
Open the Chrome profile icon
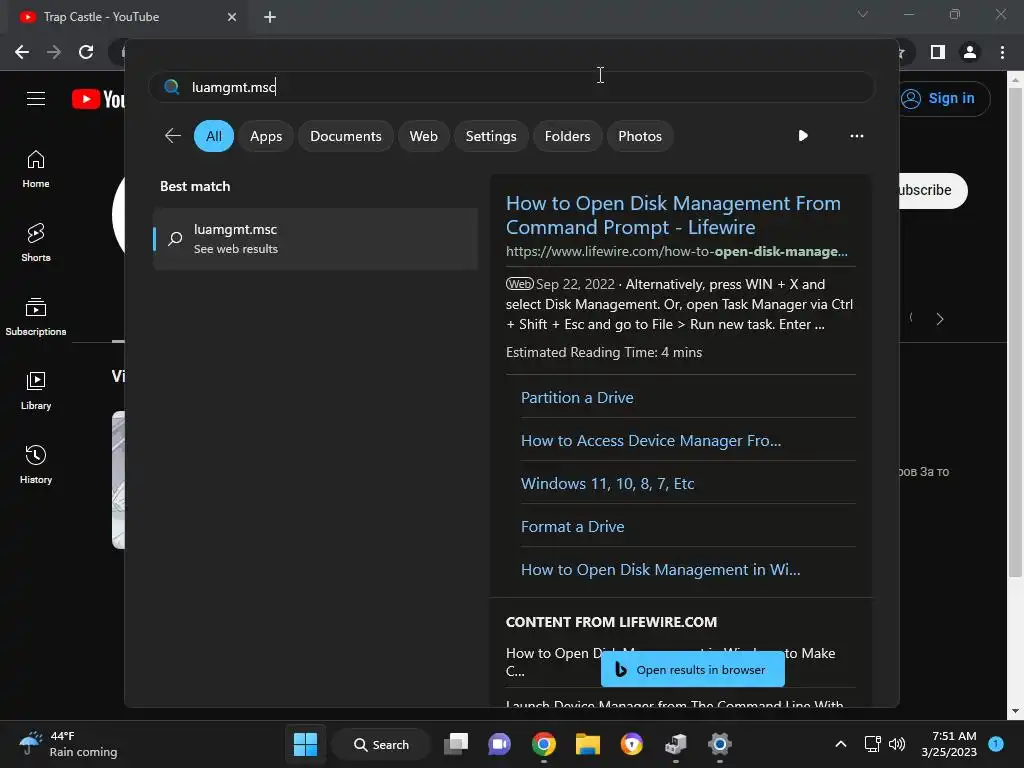pyautogui.click(x=970, y=52)
